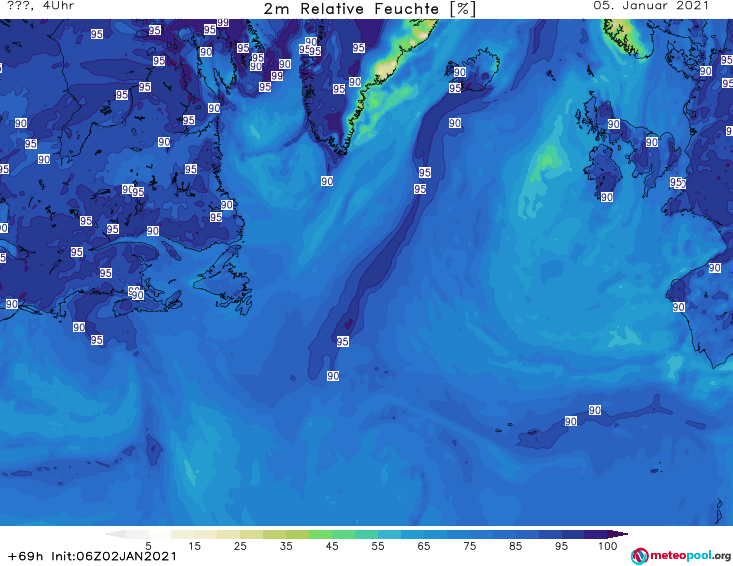This screenshot has height=566, width=733.
Task: Click the meteopool circular logo icon
Action: (639, 556)
